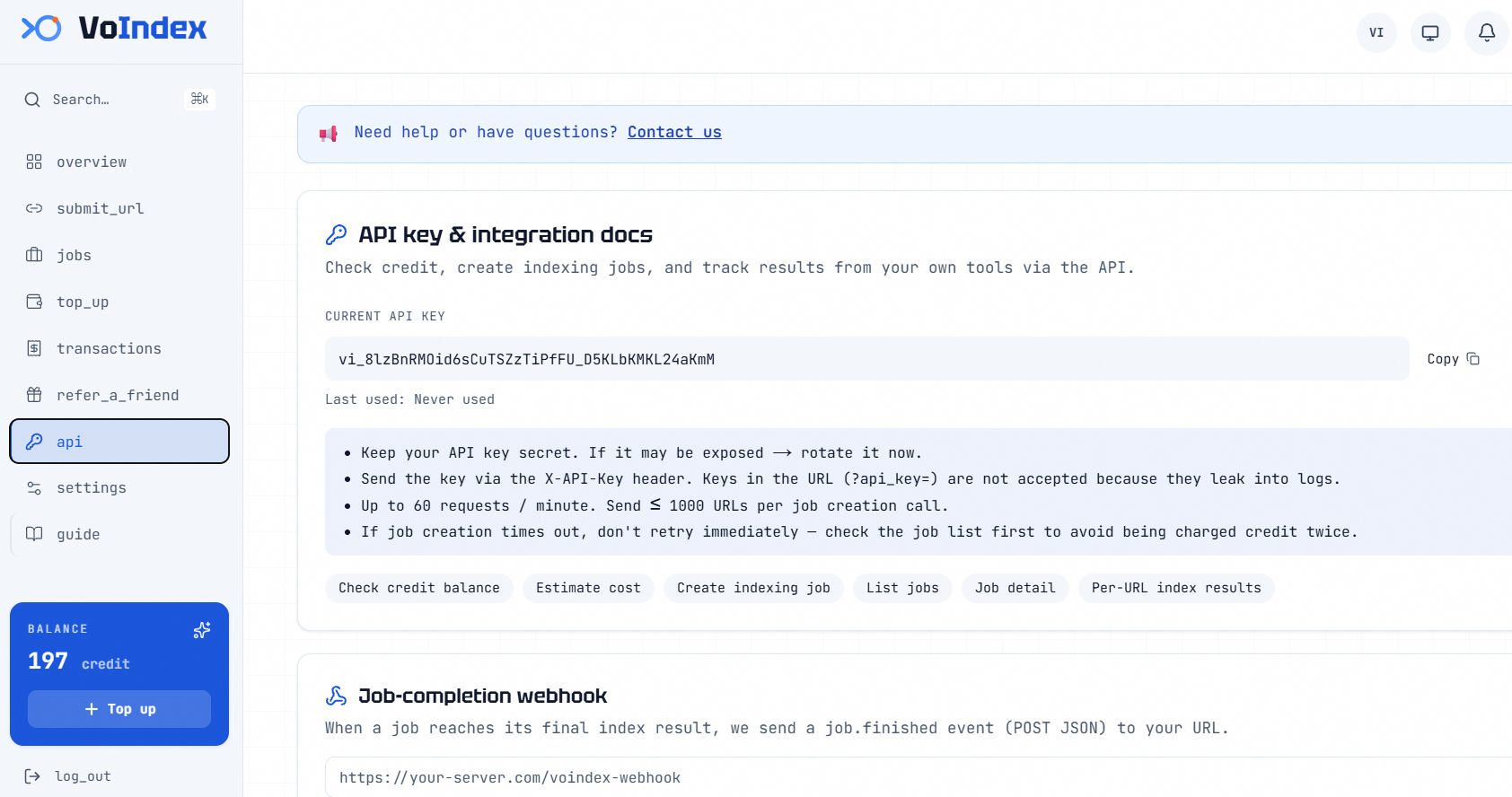The height and width of the screenshot is (797, 1512).
Task: Open refer_a_friend page
Action: pyautogui.click(x=119, y=395)
